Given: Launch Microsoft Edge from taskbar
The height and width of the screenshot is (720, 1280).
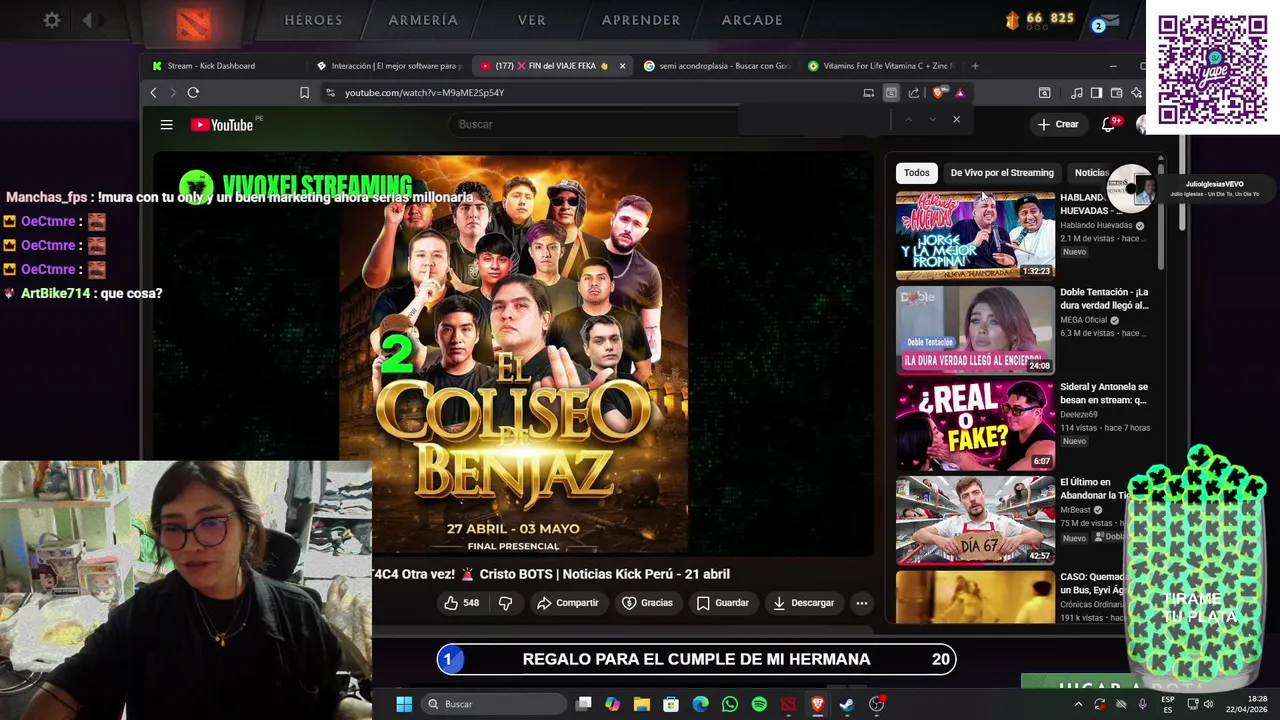Looking at the screenshot, I should click(x=701, y=704).
